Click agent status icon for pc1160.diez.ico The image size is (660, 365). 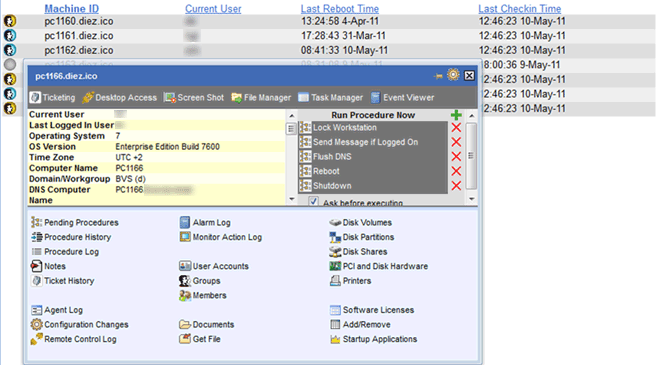pyautogui.click(x=10, y=21)
